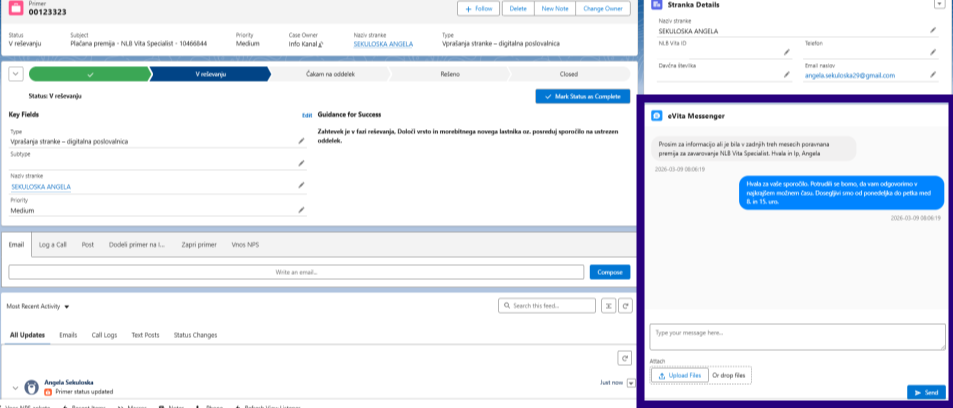The height and width of the screenshot is (408, 953).
Task: Open the Vnos NPS tab
Action: 246,244
